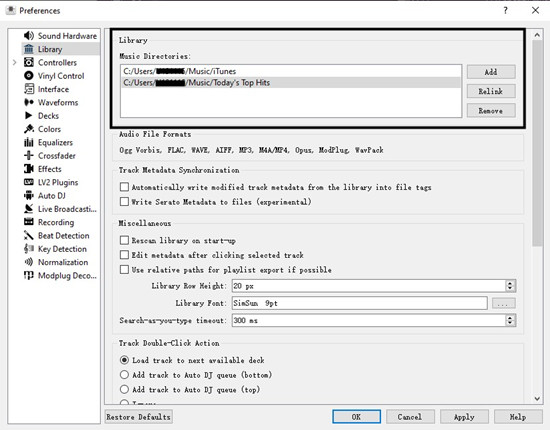550x430 pixels.
Task: Click the question mark help icon
Action: (505, 11)
